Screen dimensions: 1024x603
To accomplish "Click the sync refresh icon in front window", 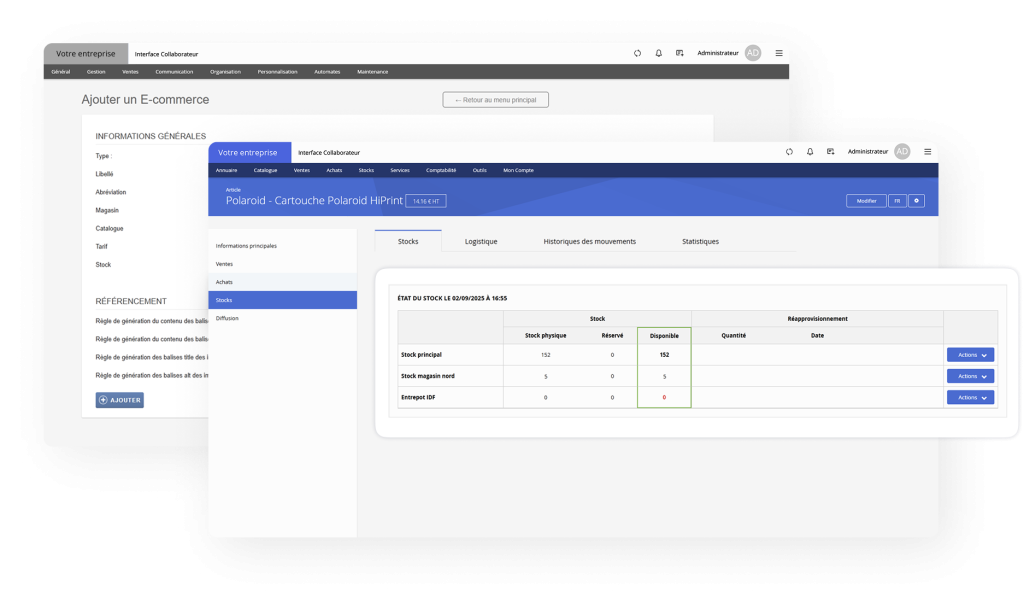I will (x=788, y=152).
